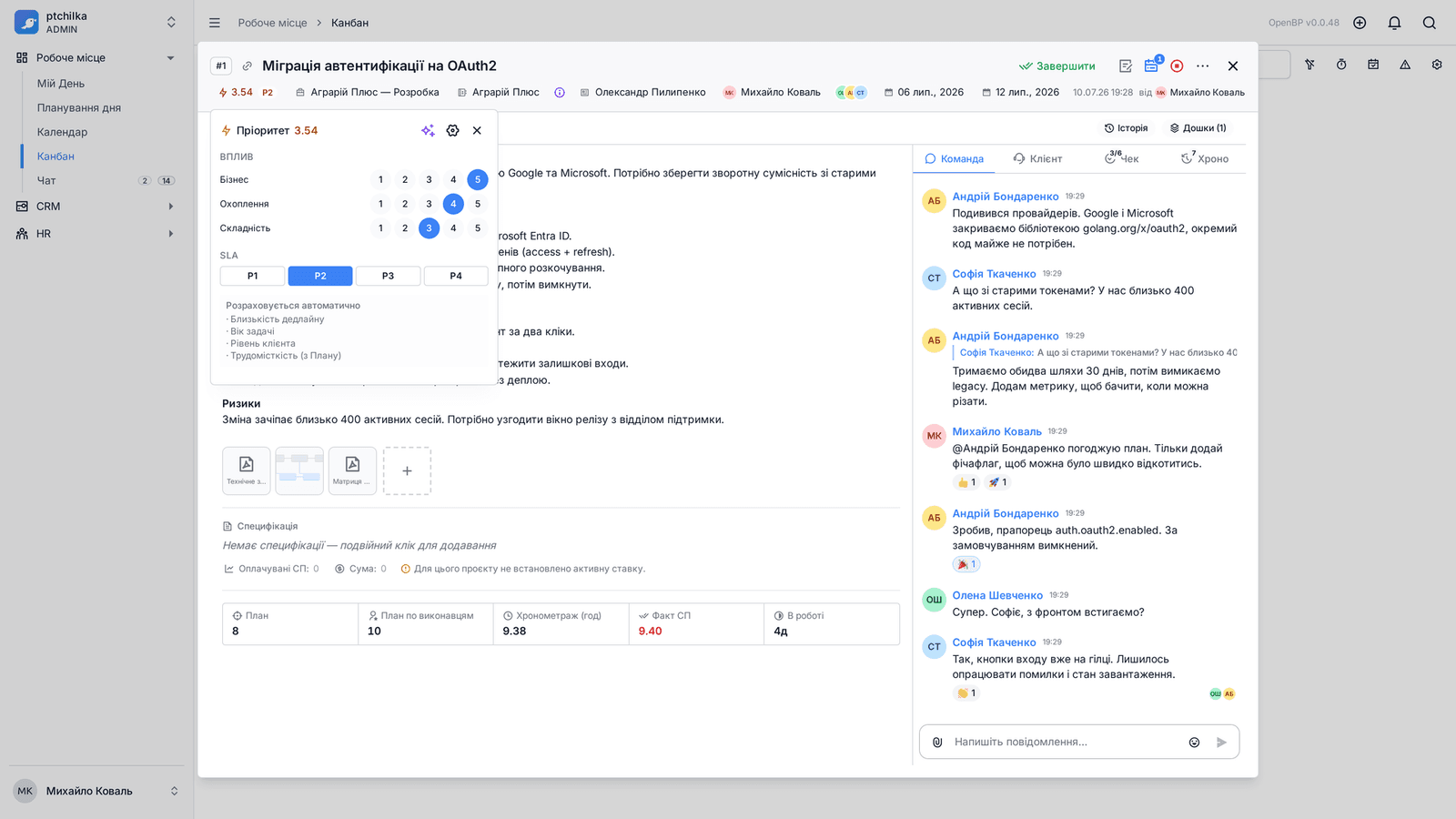The image size is (1456, 819).
Task: Open emoji picker in message box
Action: tap(1194, 742)
